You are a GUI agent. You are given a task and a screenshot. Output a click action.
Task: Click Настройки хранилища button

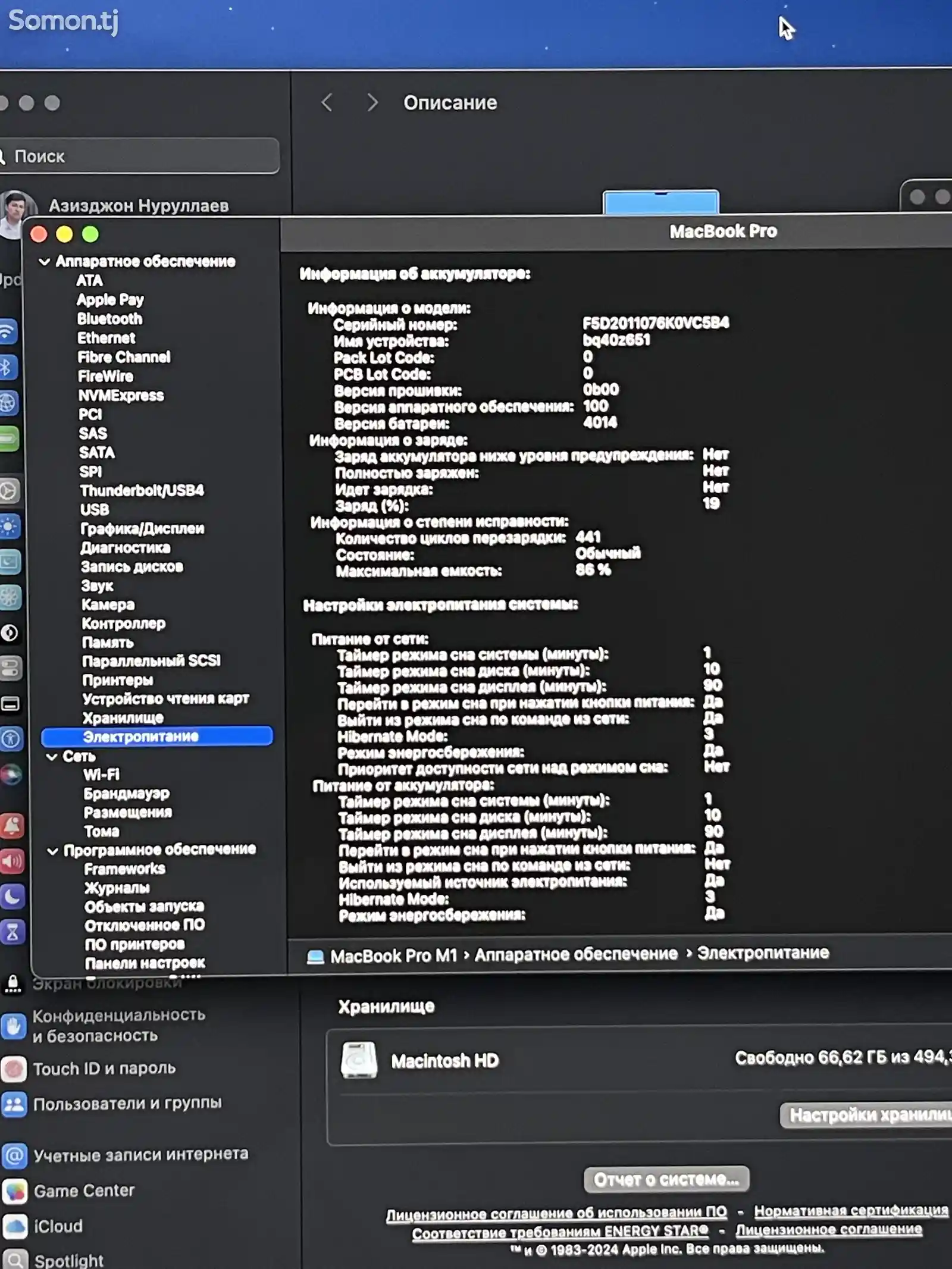pyautogui.click(x=866, y=1115)
